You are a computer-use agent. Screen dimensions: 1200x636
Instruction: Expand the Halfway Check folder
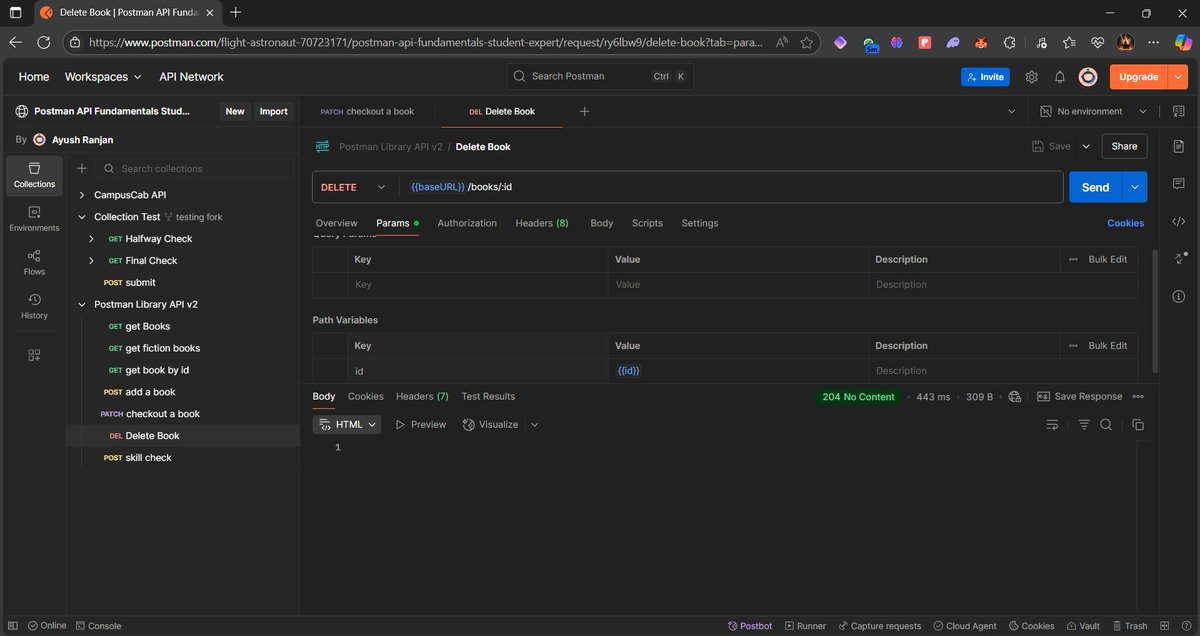[92, 239]
